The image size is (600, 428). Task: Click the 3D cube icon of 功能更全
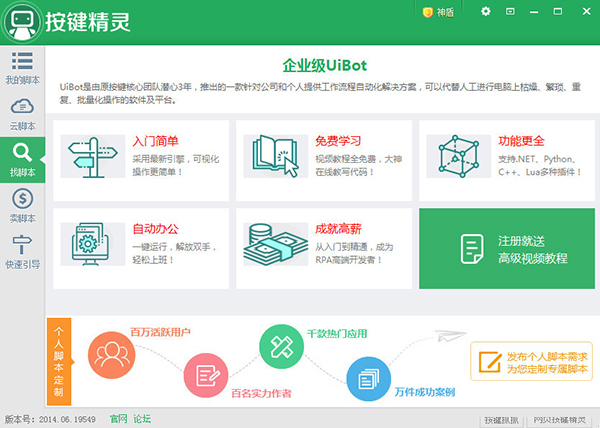(x=458, y=156)
